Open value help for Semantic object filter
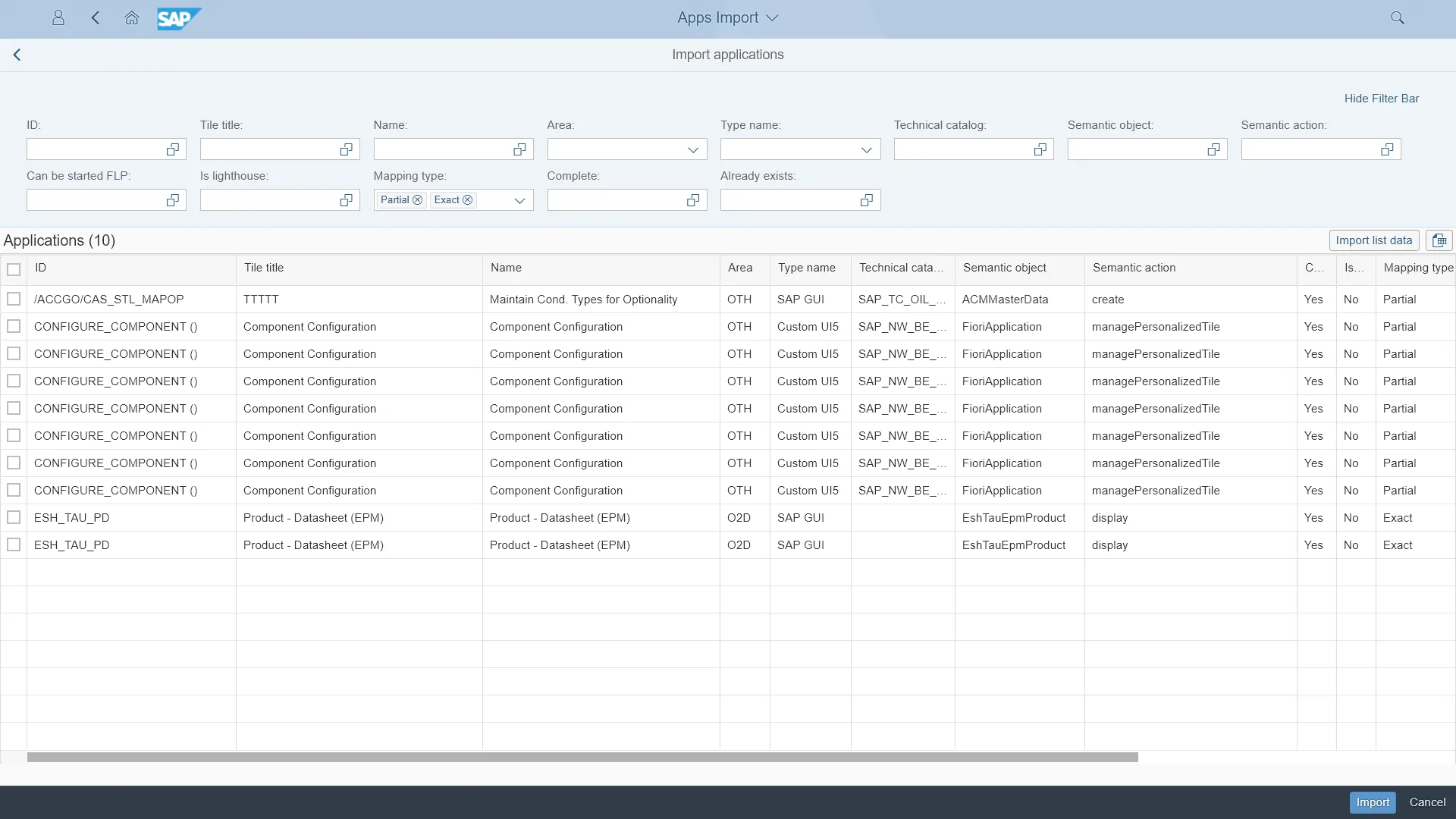The width and height of the screenshot is (1456, 819). click(1214, 149)
